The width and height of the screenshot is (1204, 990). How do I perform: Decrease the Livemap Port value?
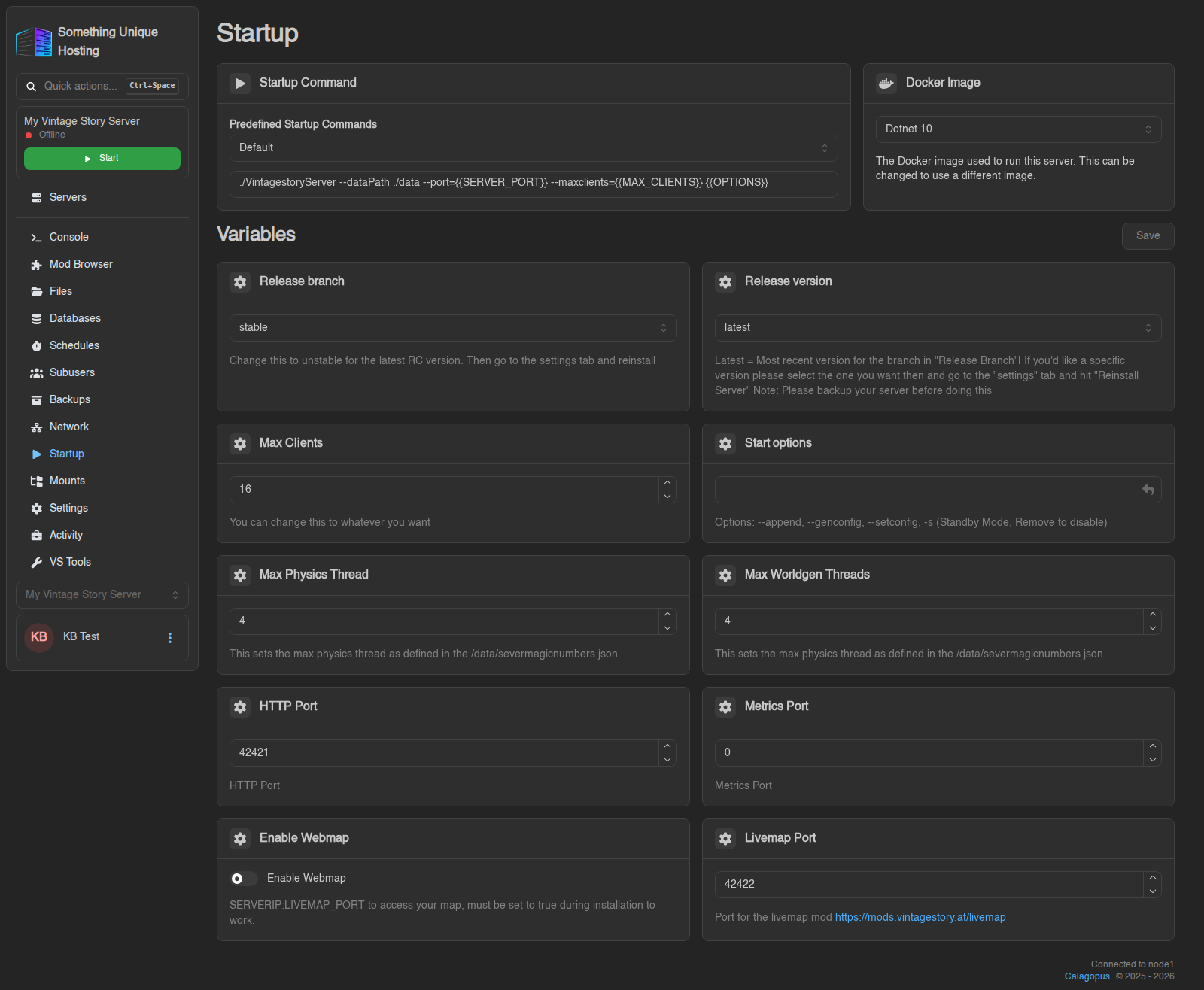1153,891
